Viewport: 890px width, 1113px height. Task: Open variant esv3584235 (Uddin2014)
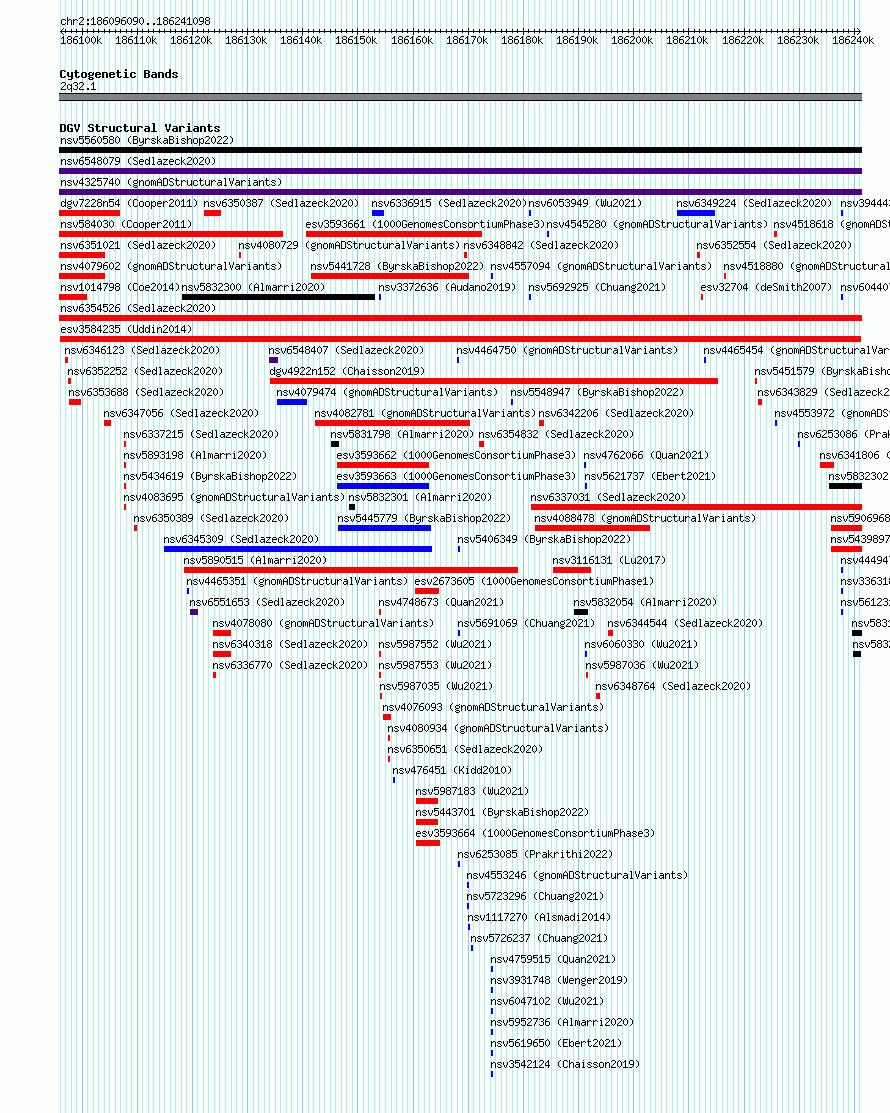pos(126,329)
